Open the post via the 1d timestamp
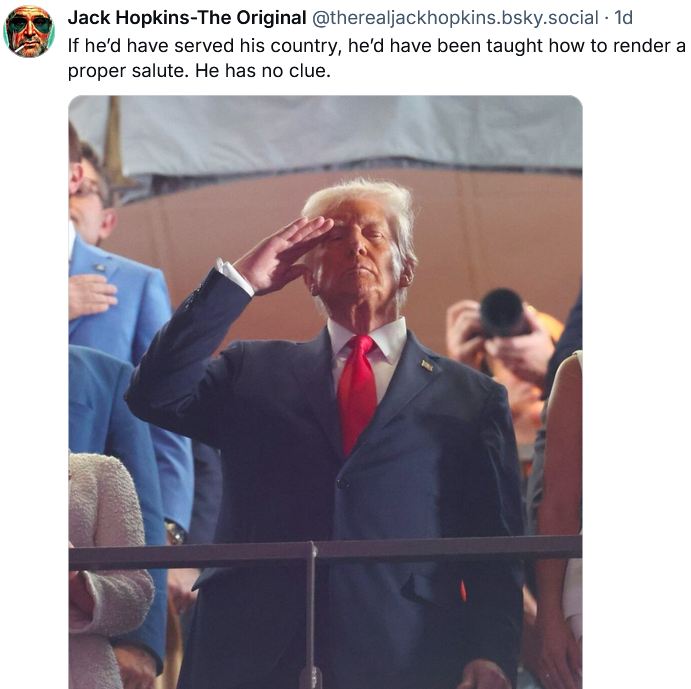Screen dimensions: 691x689 click(624, 18)
